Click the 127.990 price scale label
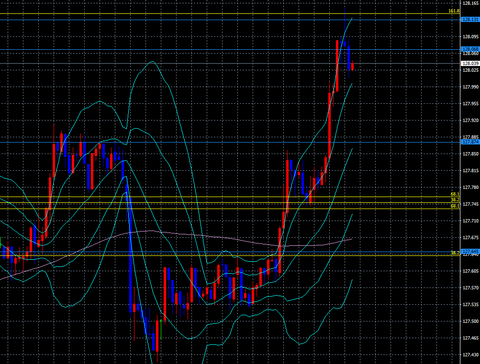 470,87
